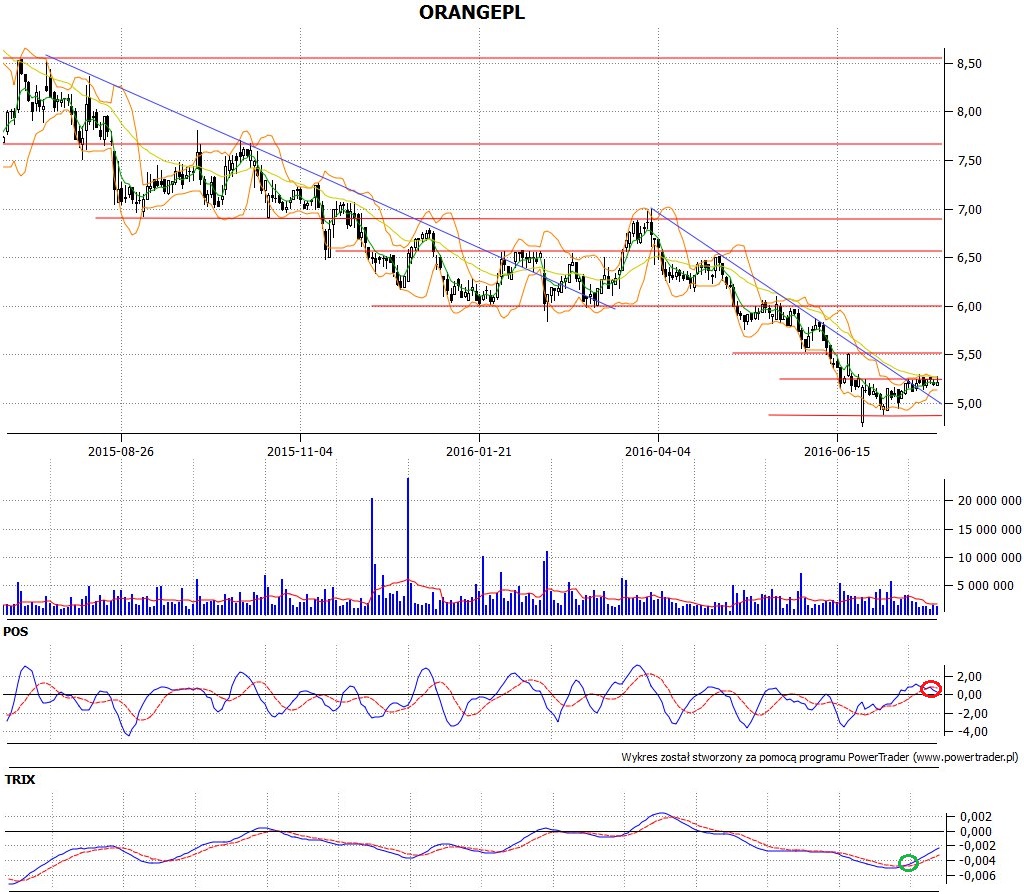This screenshot has height=894, width=1024.
Task: Click the 15 000 000 volume label
Action: pos(989,530)
